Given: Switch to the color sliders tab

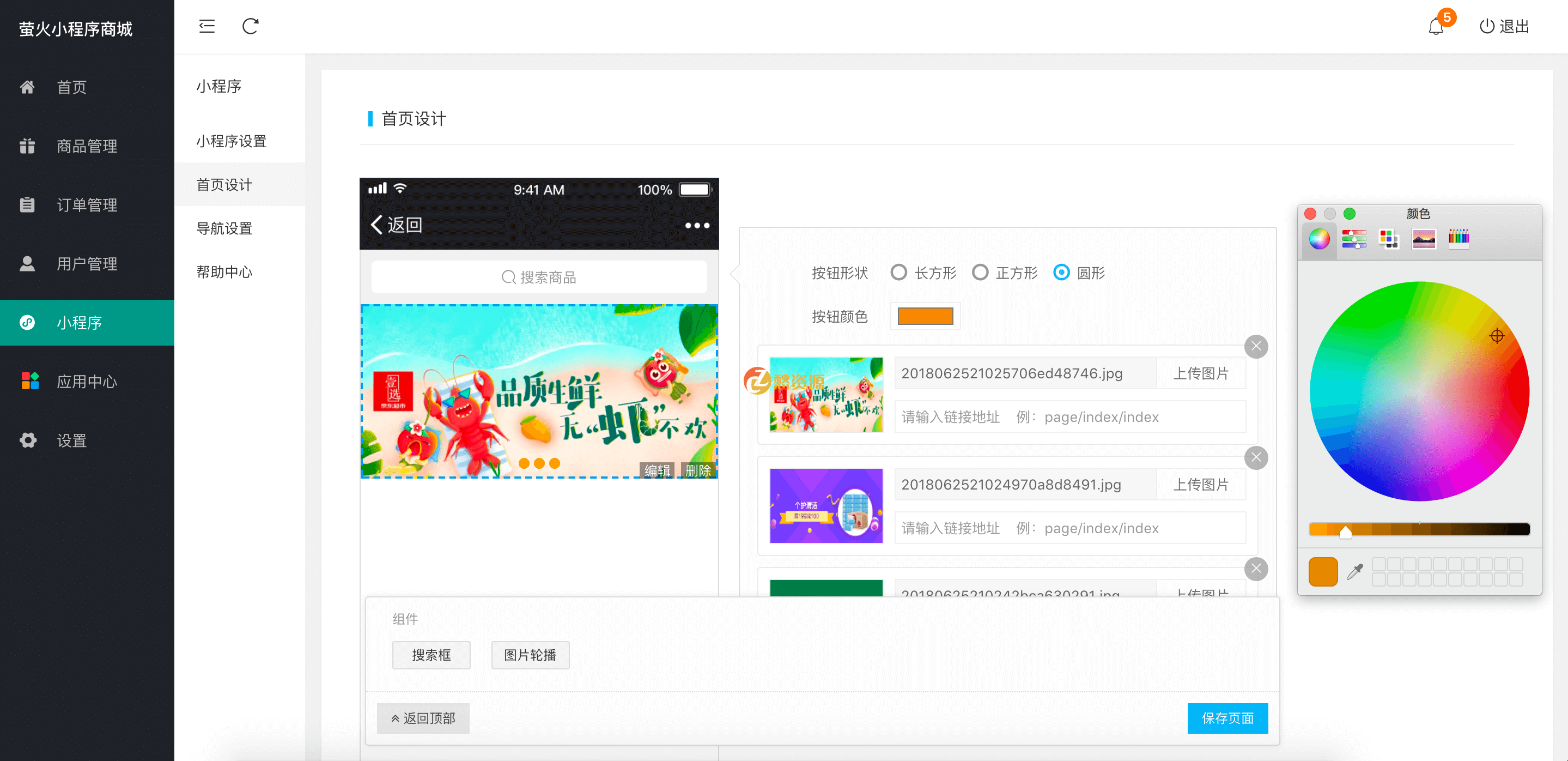Looking at the screenshot, I should pyautogui.click(x=1354, y=239).
